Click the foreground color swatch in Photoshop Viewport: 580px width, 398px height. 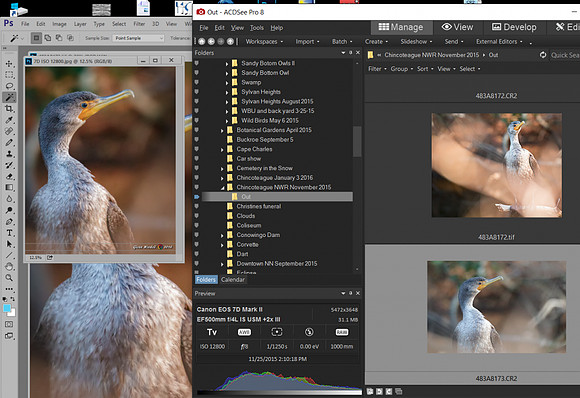tap(7, 308)
